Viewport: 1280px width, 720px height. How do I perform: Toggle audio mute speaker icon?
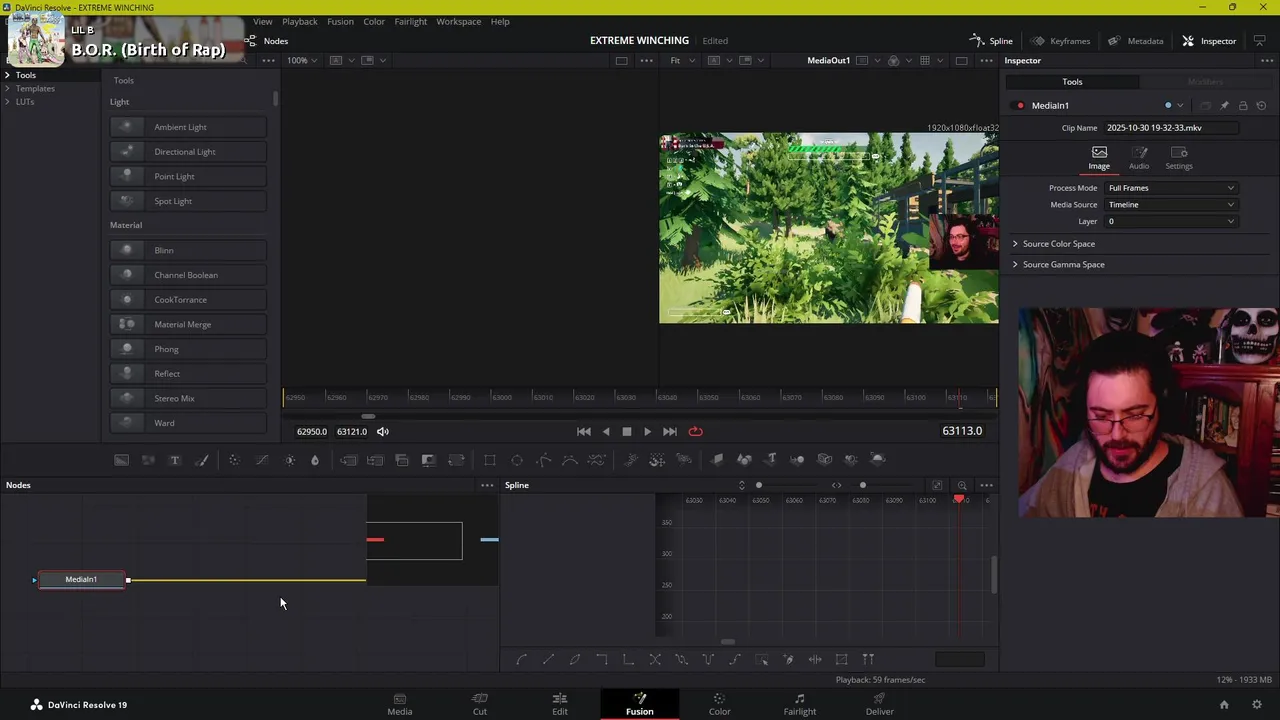click(x=383, y=432)
